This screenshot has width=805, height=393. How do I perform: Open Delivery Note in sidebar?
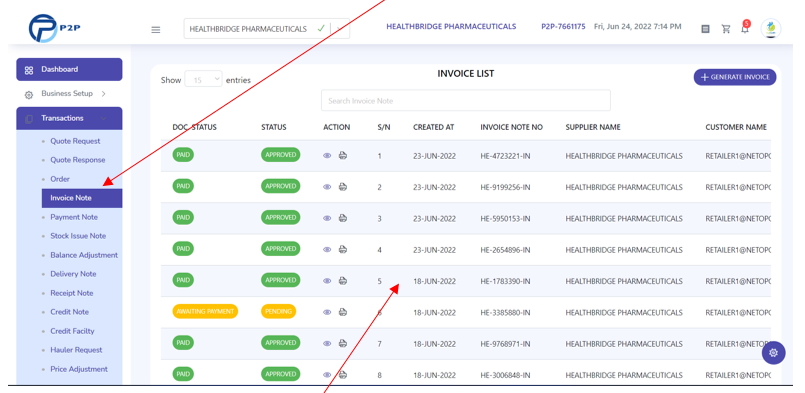(73, 274)
